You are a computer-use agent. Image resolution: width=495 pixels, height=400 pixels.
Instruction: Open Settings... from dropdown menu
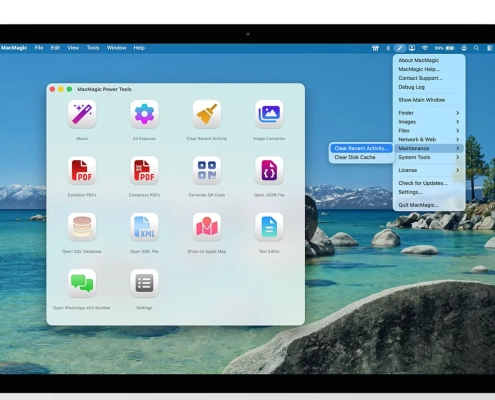click(429, 192)
